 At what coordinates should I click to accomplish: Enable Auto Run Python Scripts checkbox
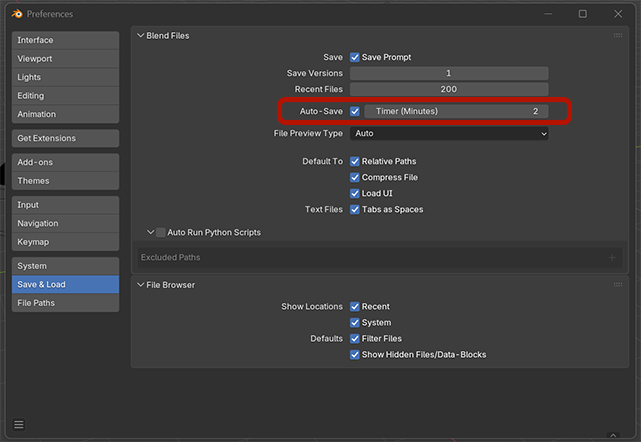161,233
